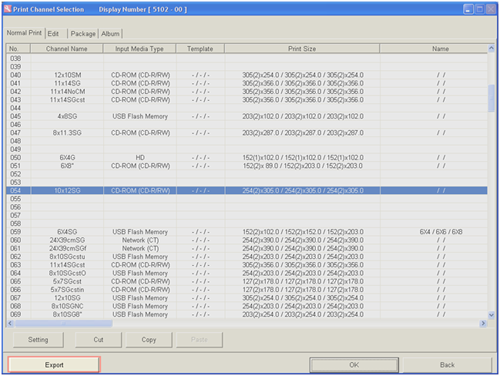
Task: Click row number 063
Action: 15,265
